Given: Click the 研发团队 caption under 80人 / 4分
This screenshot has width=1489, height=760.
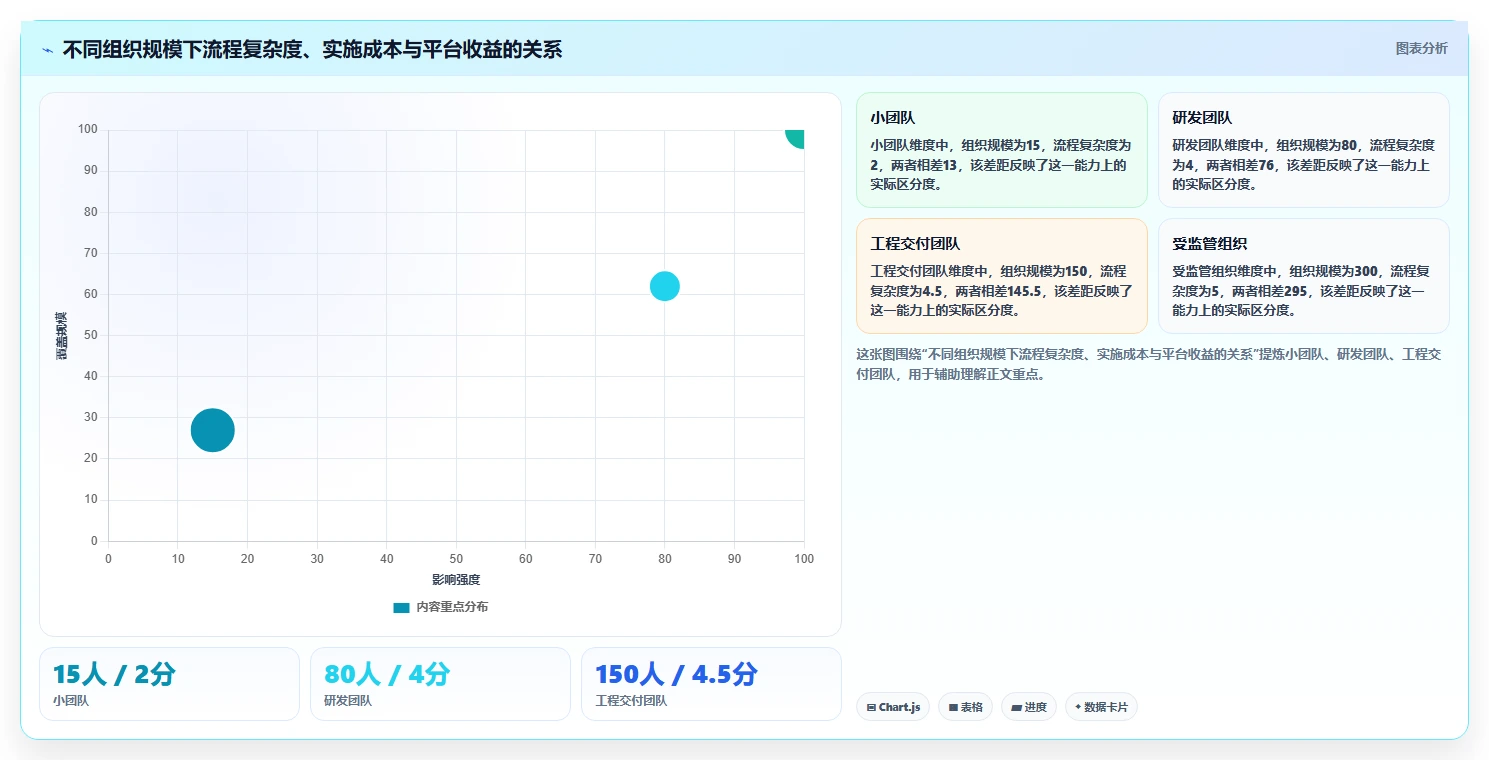Looking at the screenshot, I should (348, 701).
